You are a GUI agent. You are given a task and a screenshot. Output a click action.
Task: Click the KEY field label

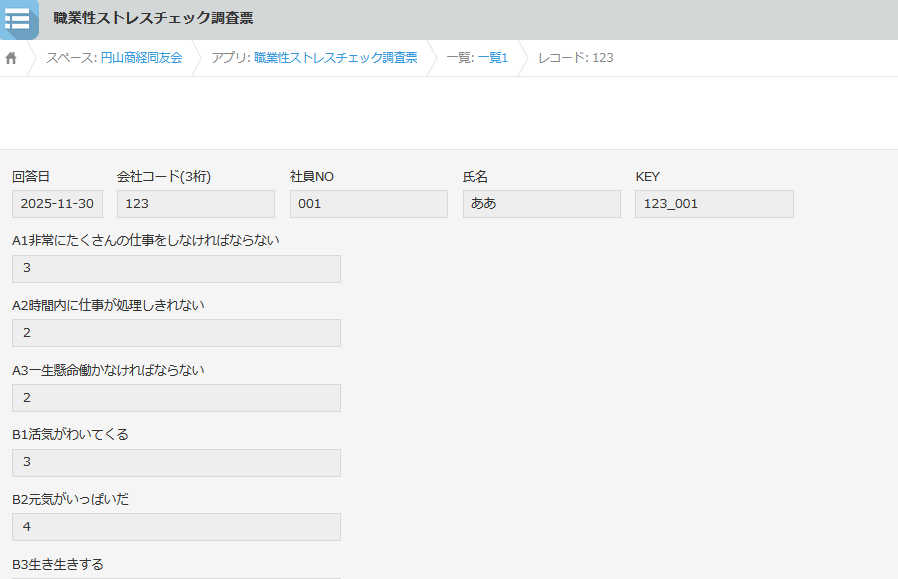point(647,177)
